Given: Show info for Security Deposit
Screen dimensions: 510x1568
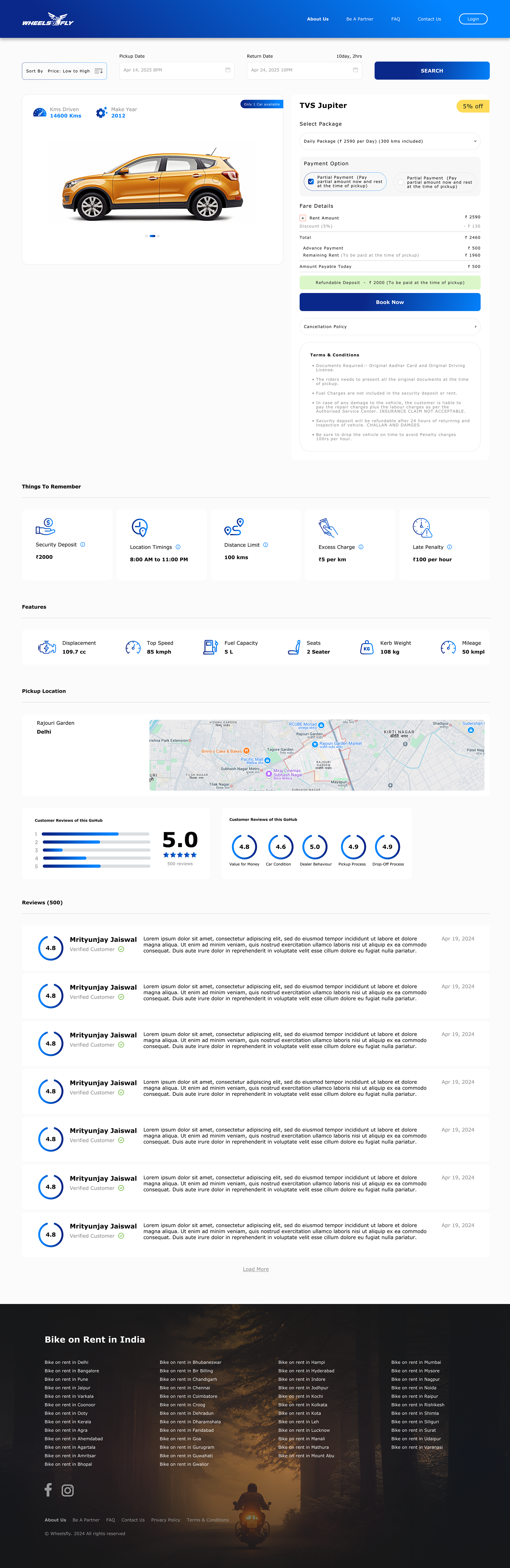Looking at the screenshot, I should [83, 545].
